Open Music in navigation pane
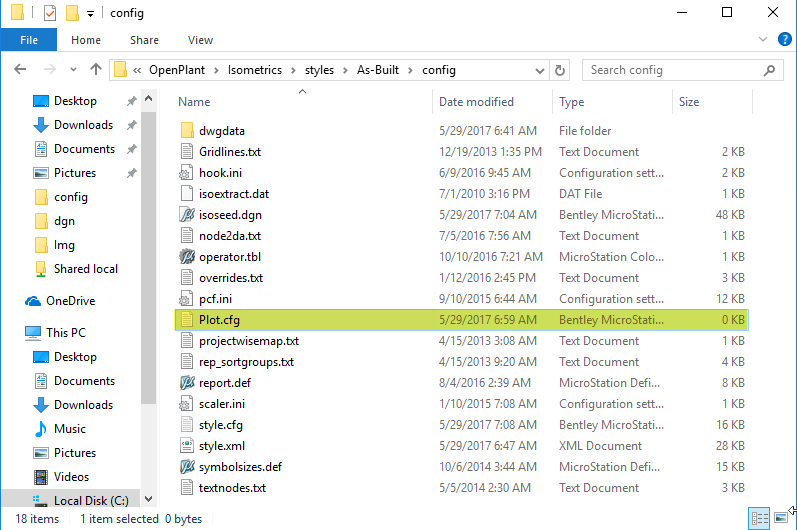 click(60, 429)
